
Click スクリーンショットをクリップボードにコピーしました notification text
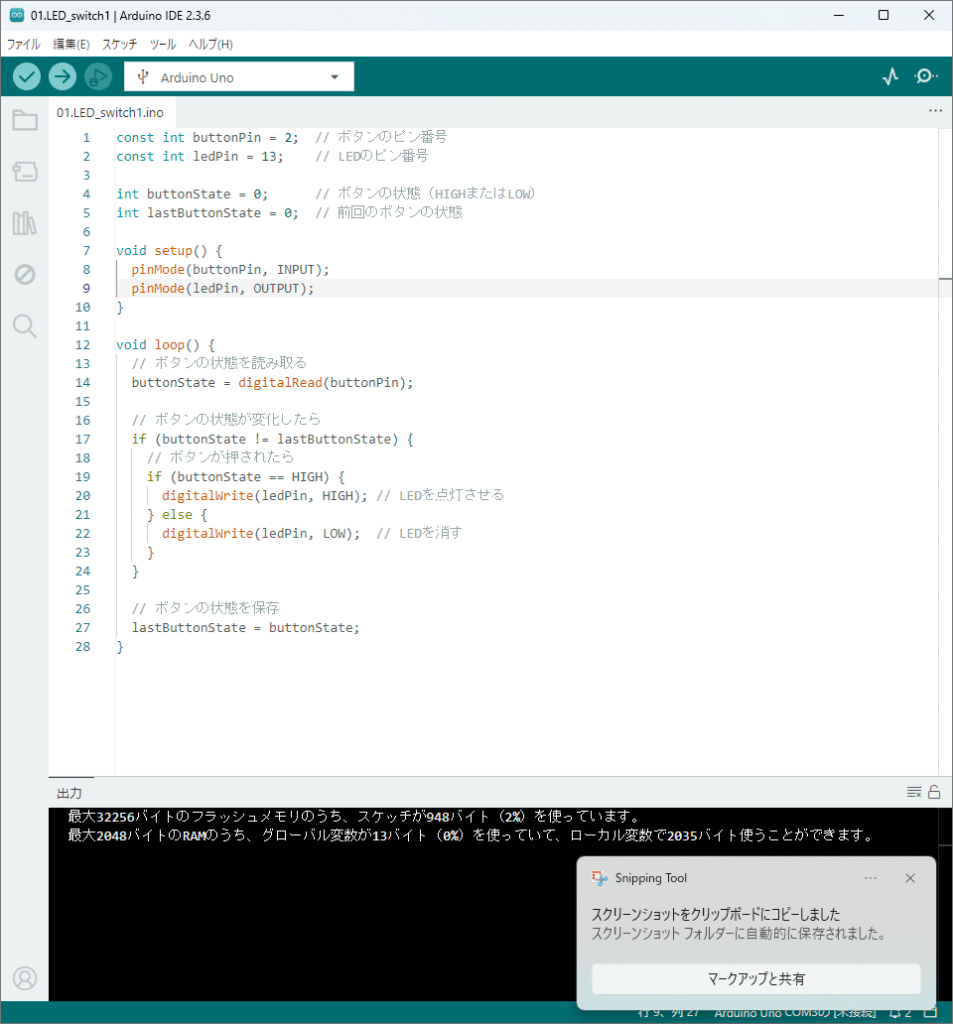point(715,914)
